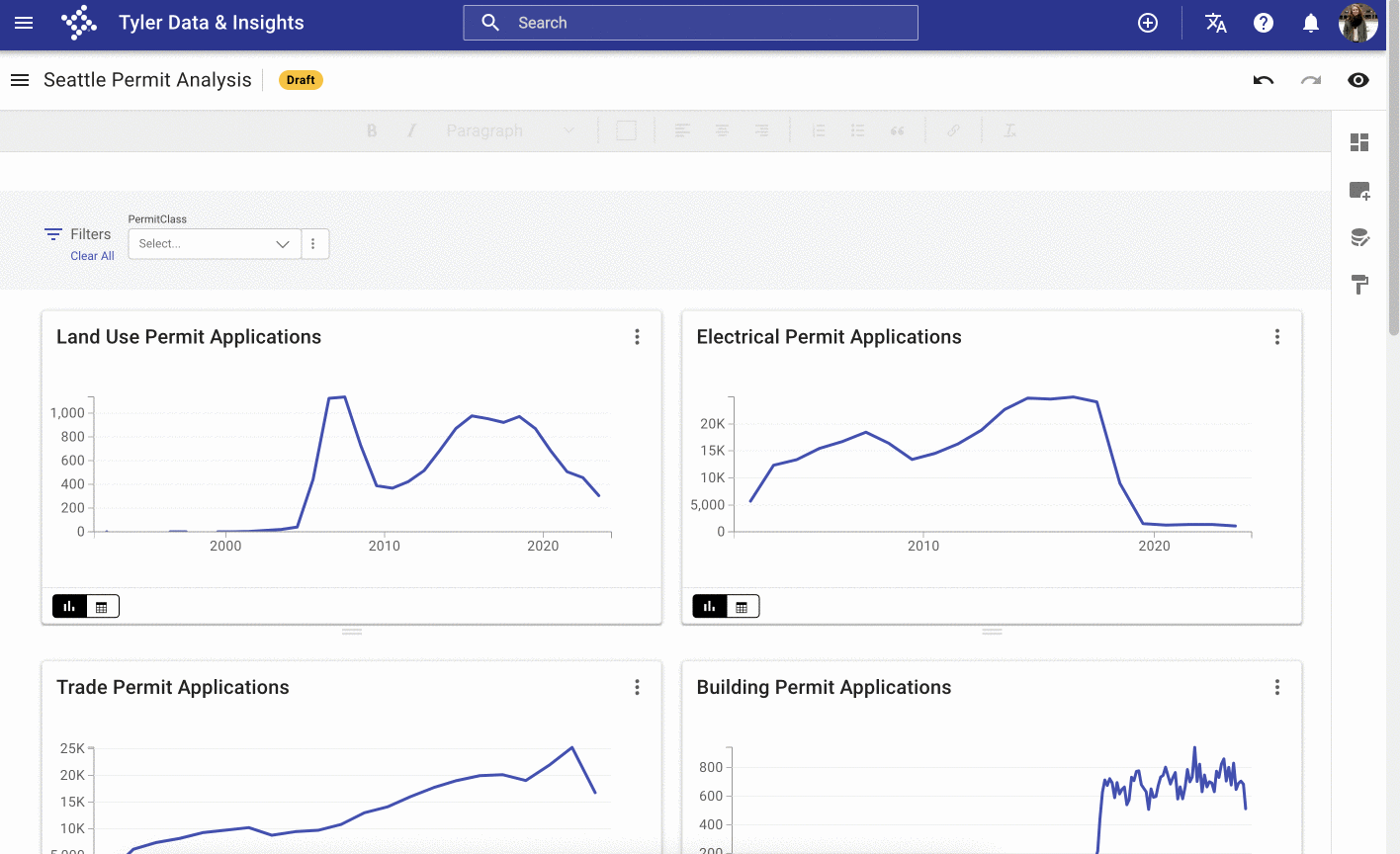Switch Land Use card to table view
Screen dimensions: 1400x854
click(102, 606)
